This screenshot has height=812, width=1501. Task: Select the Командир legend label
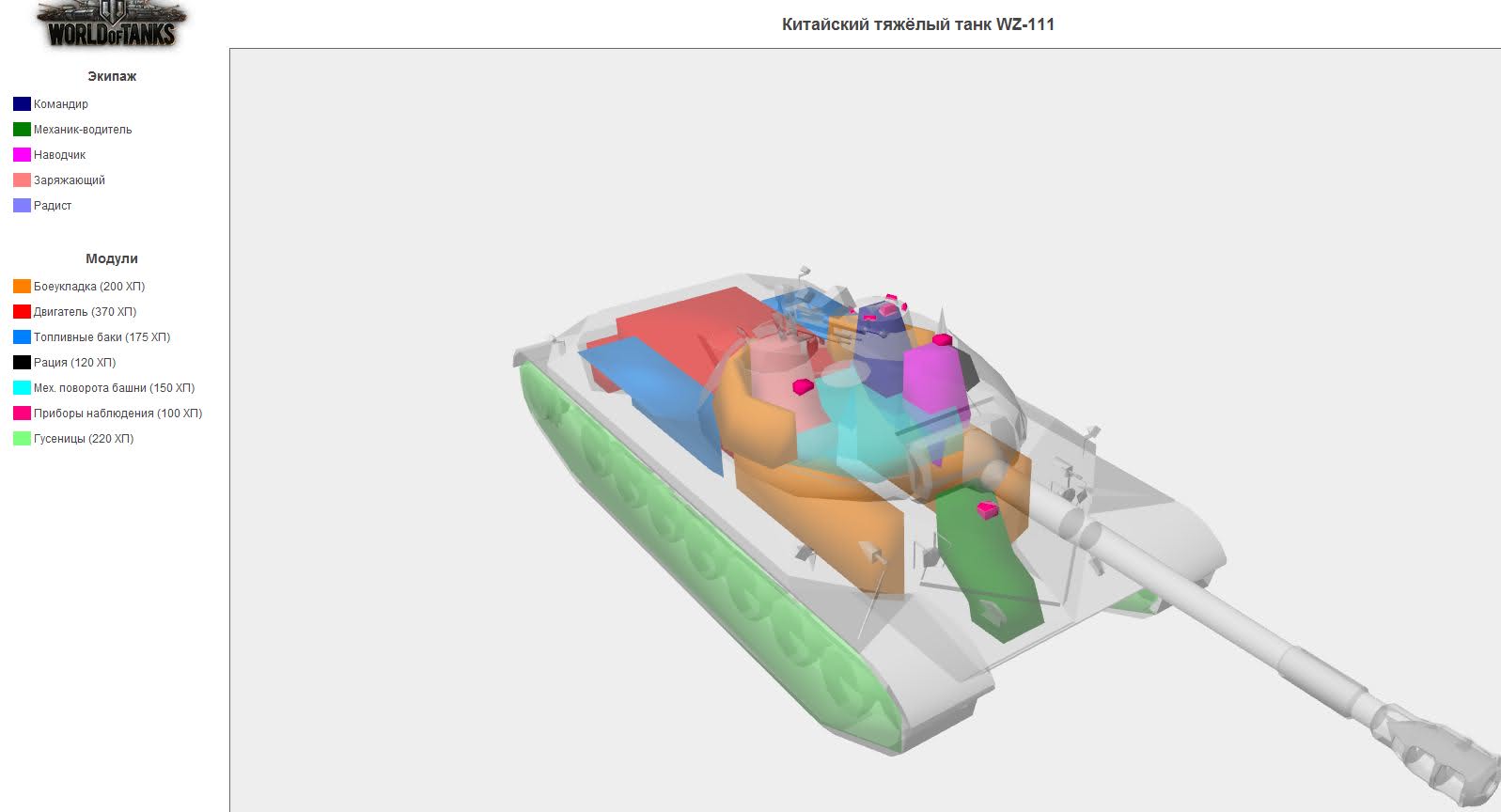point(61,104)
